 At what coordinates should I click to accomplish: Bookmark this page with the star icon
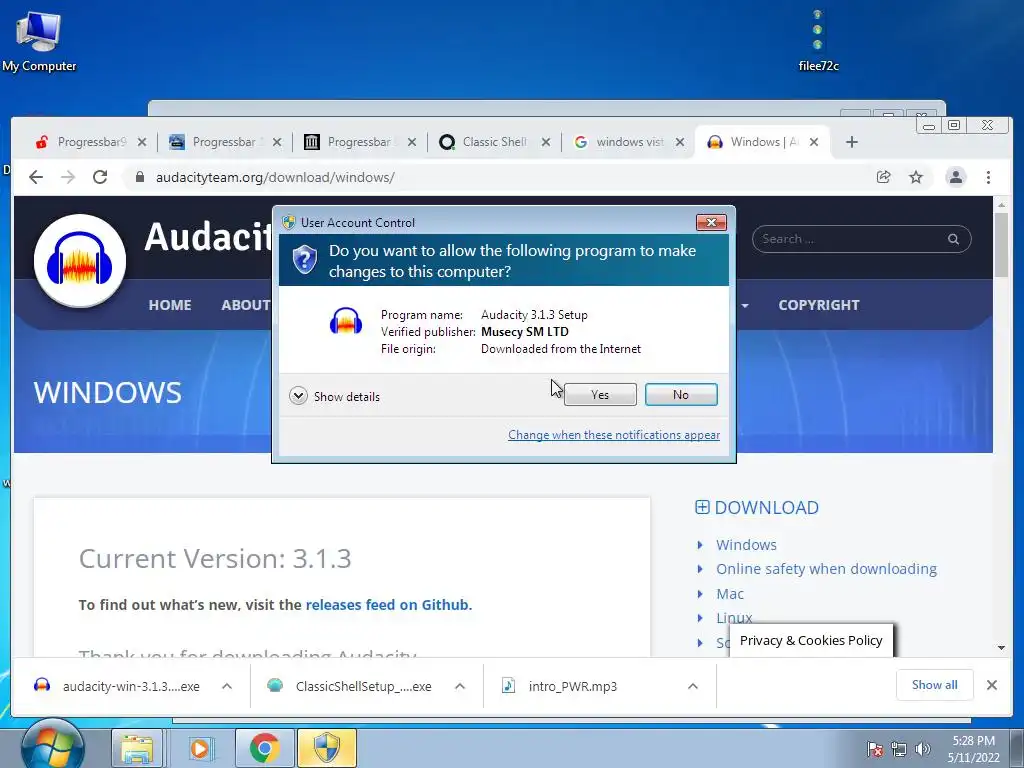916,177
